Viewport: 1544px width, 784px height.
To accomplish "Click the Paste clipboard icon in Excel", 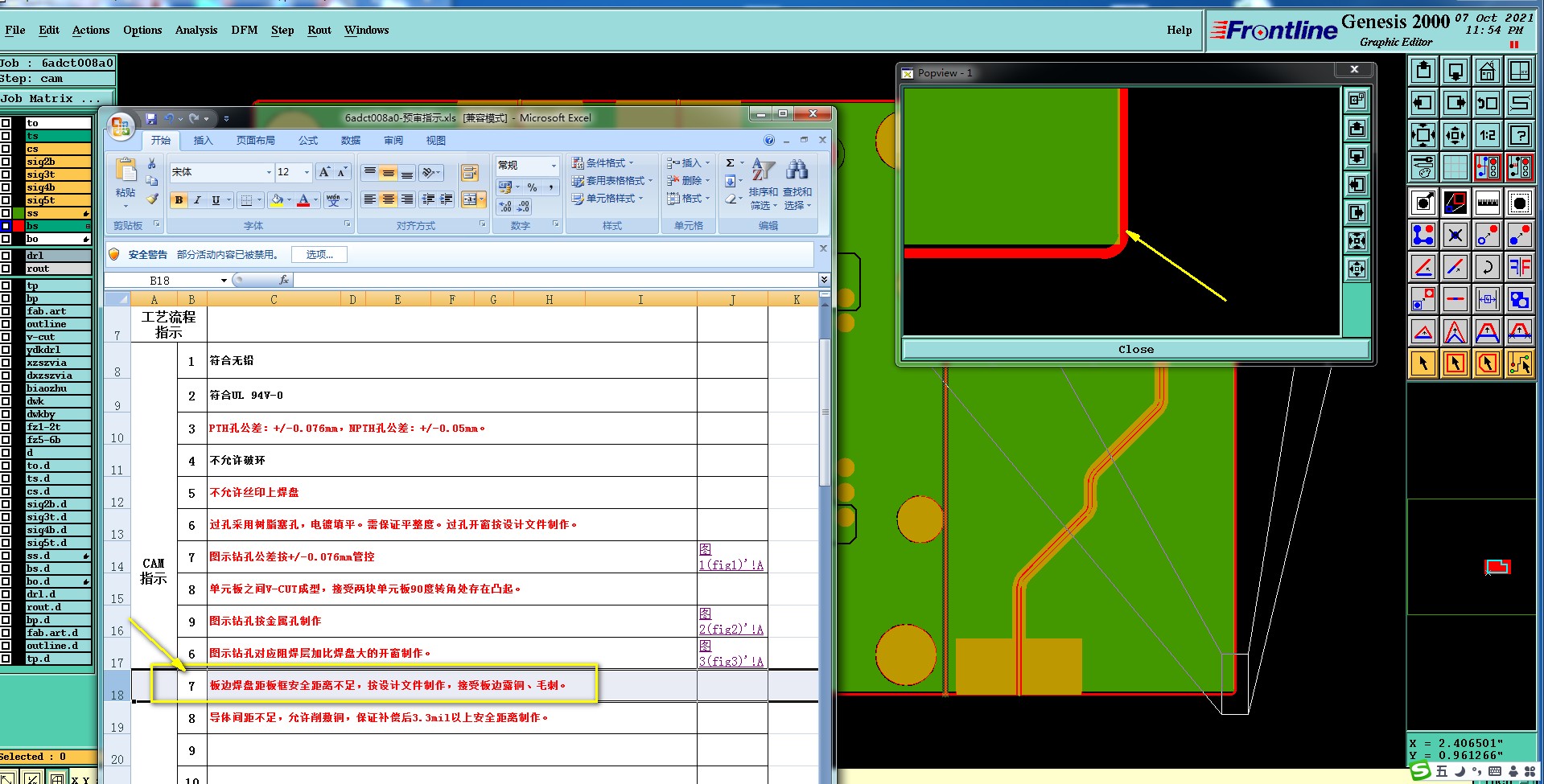I will point(126,170).
